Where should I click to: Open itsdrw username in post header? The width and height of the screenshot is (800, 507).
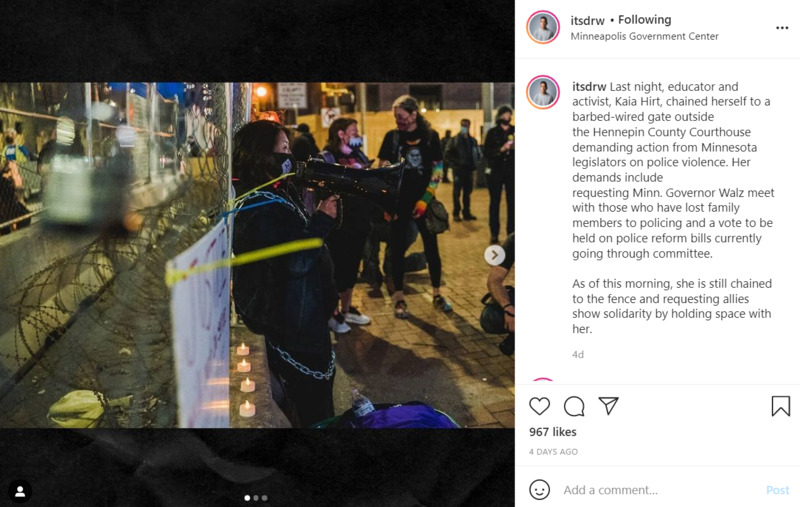(x=587, y=20)
